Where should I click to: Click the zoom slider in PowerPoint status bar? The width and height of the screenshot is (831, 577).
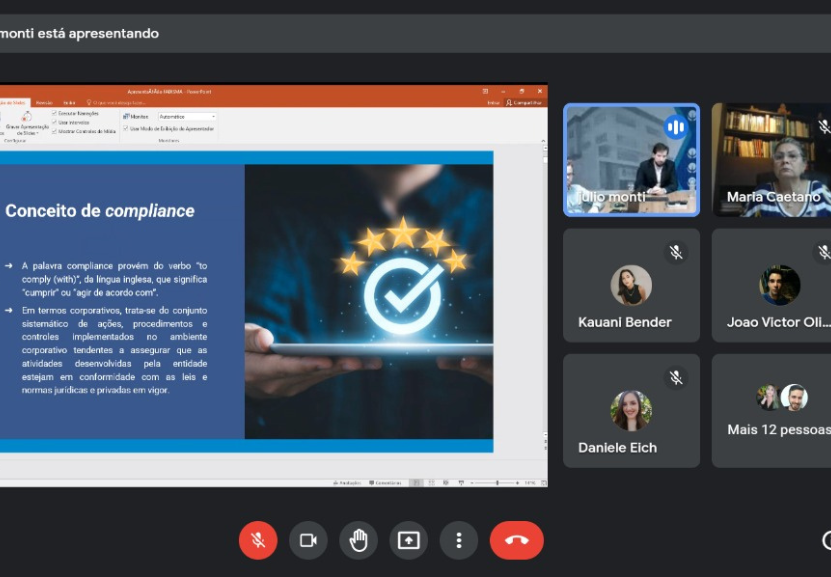click(x=497, y=483)
